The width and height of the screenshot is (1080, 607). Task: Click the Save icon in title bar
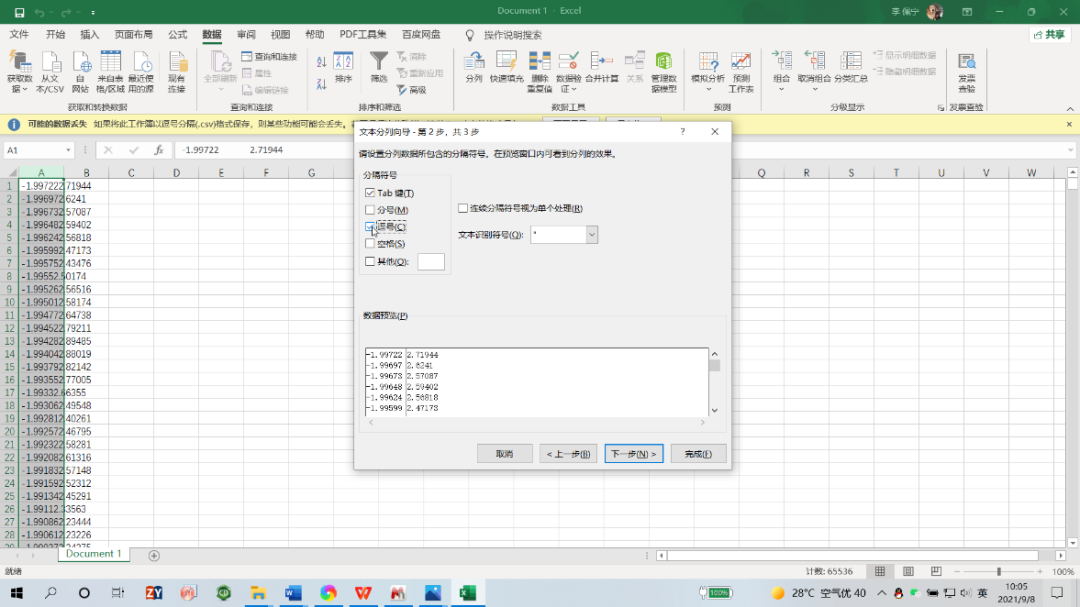19,12
